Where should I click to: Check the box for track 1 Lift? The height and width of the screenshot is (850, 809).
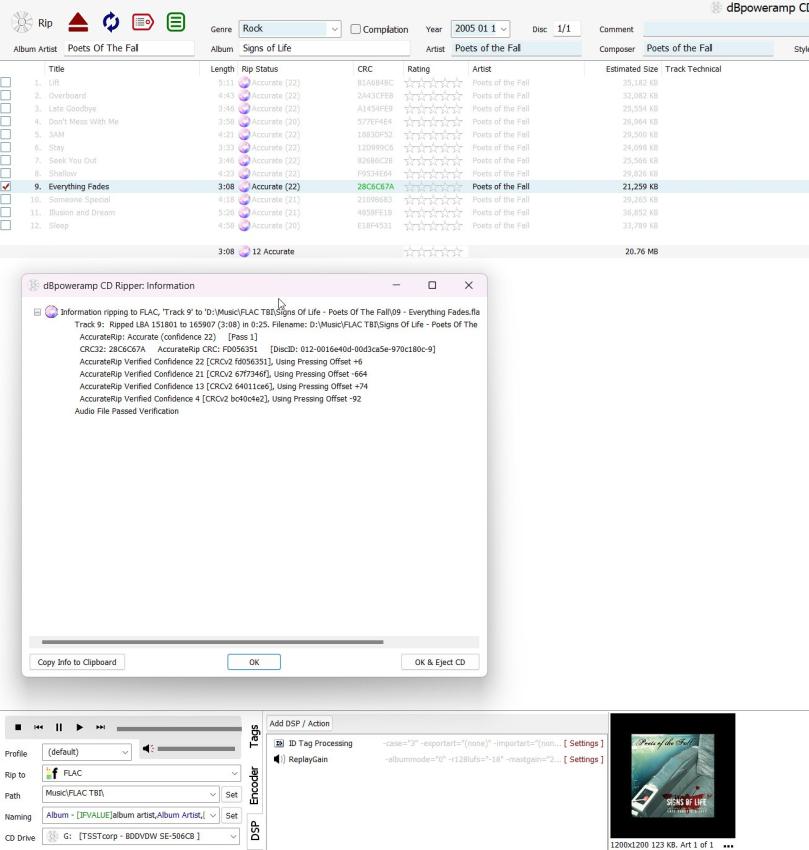tap(6, 82)
